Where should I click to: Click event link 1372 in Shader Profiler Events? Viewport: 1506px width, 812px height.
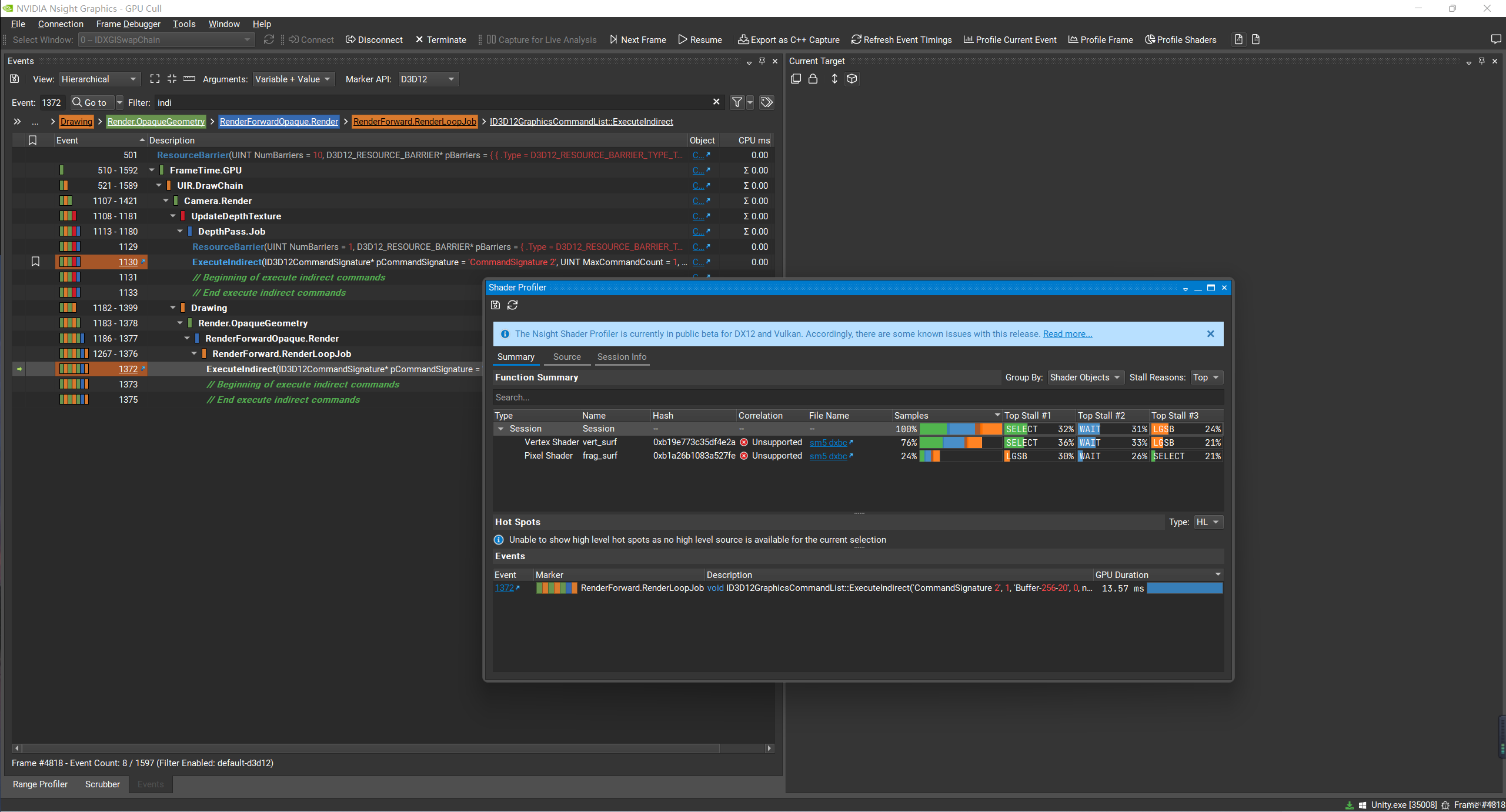[x=504, y=588]
